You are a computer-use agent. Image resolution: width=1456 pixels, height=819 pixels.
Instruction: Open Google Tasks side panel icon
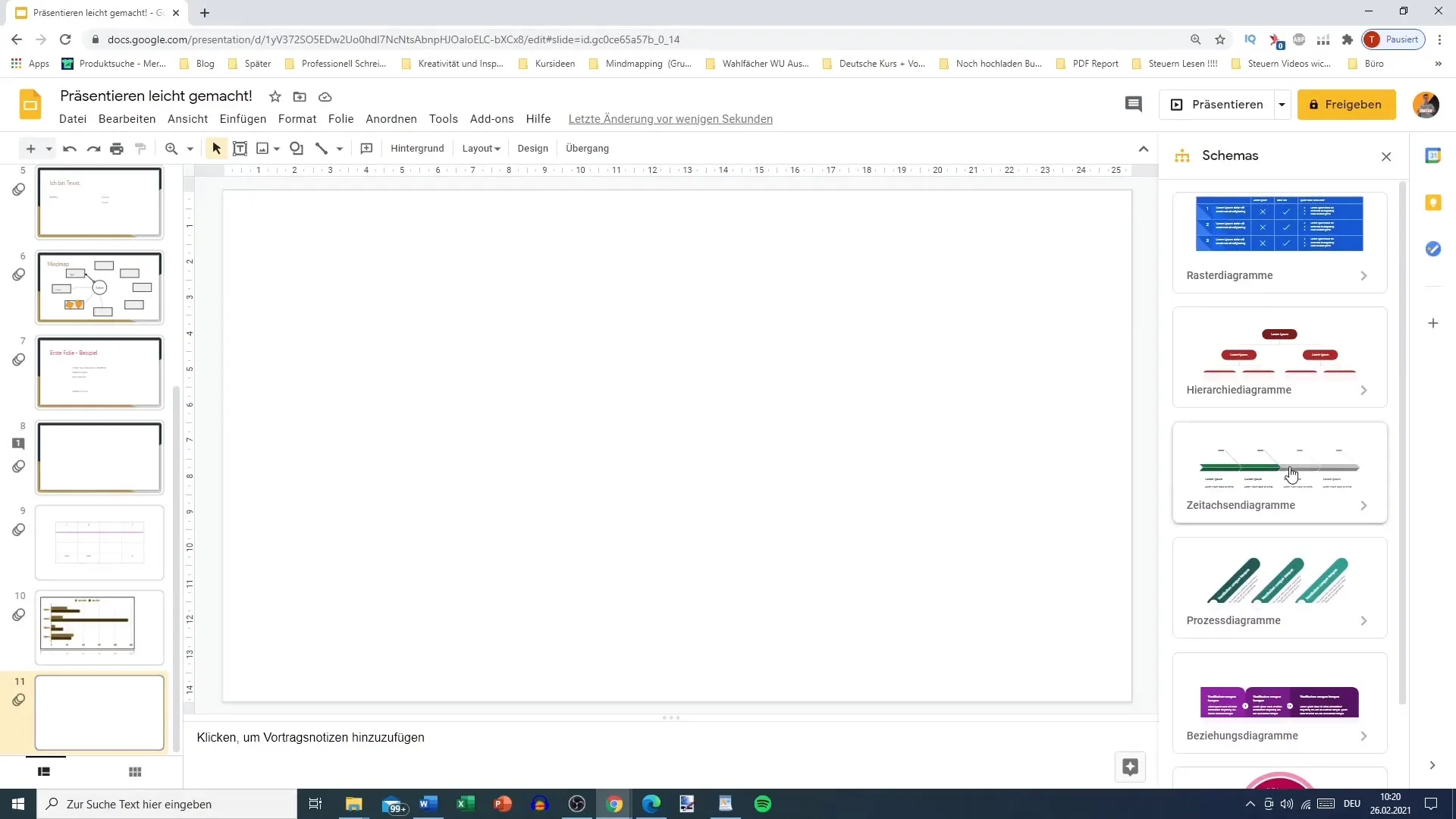tap(1433, 249)
